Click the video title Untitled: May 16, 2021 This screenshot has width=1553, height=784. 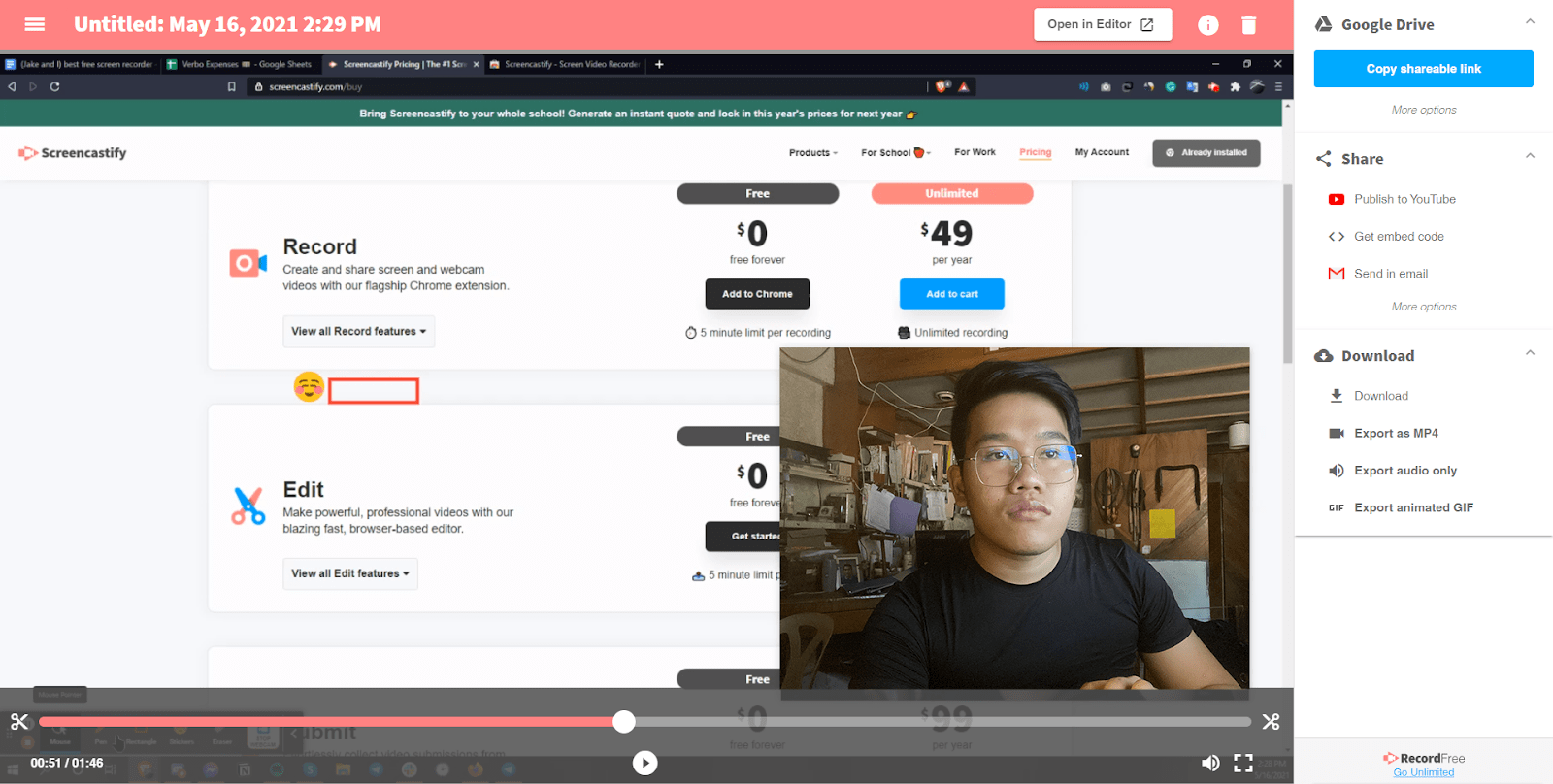[x=227, y=24]
